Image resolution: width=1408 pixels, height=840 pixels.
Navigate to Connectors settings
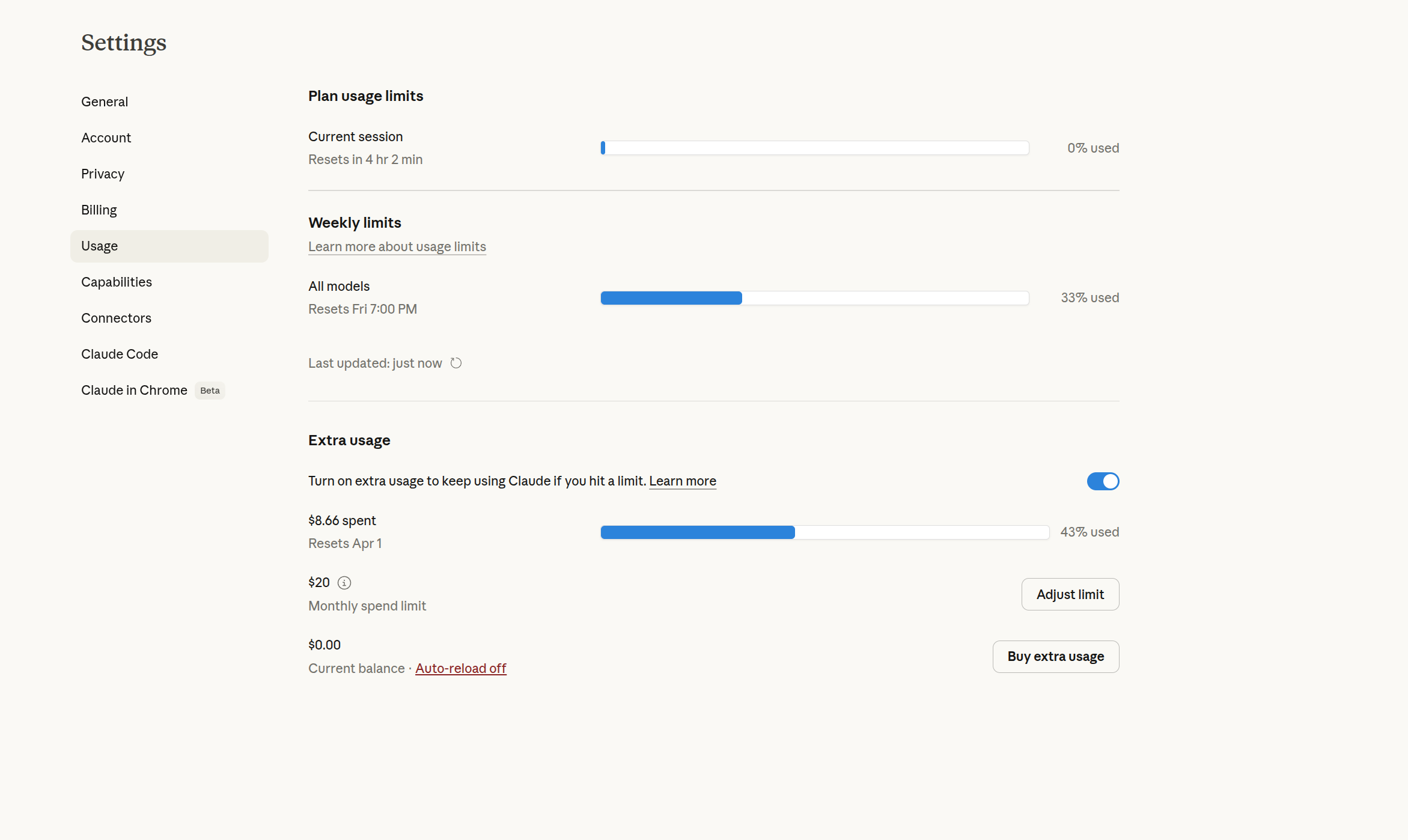coord(116,318)
